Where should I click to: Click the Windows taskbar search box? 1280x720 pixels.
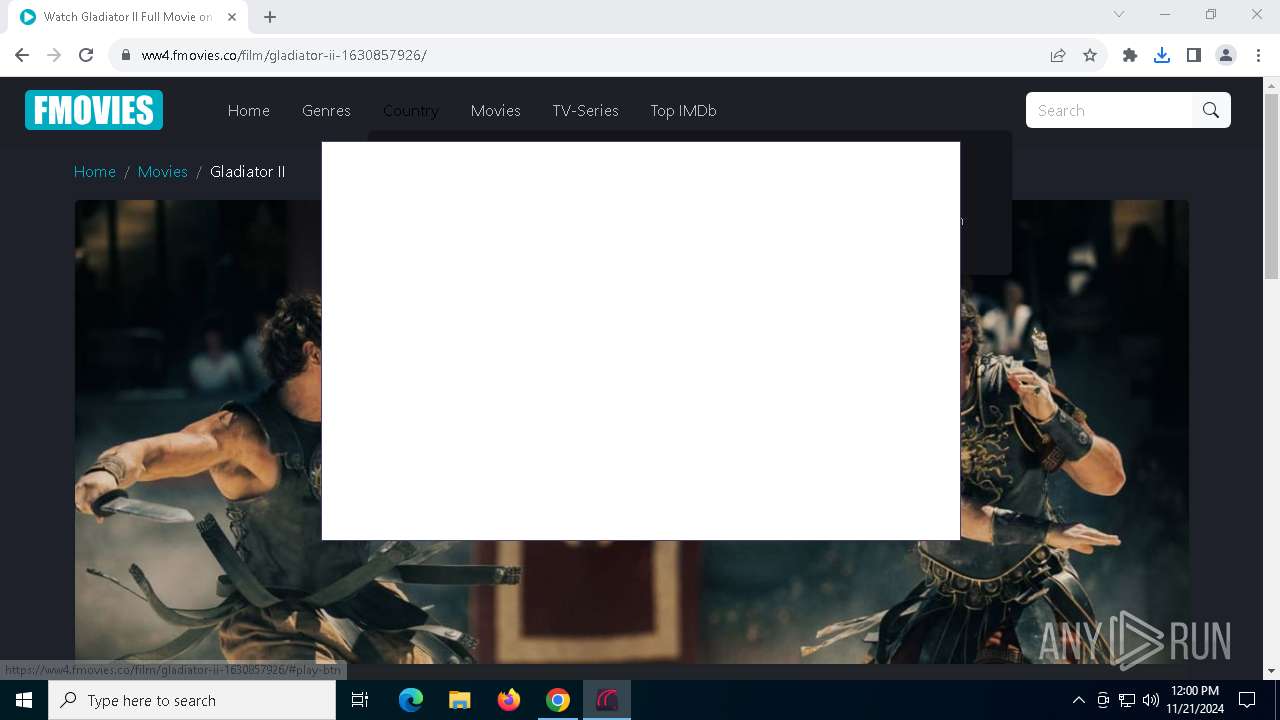(192, 700)
